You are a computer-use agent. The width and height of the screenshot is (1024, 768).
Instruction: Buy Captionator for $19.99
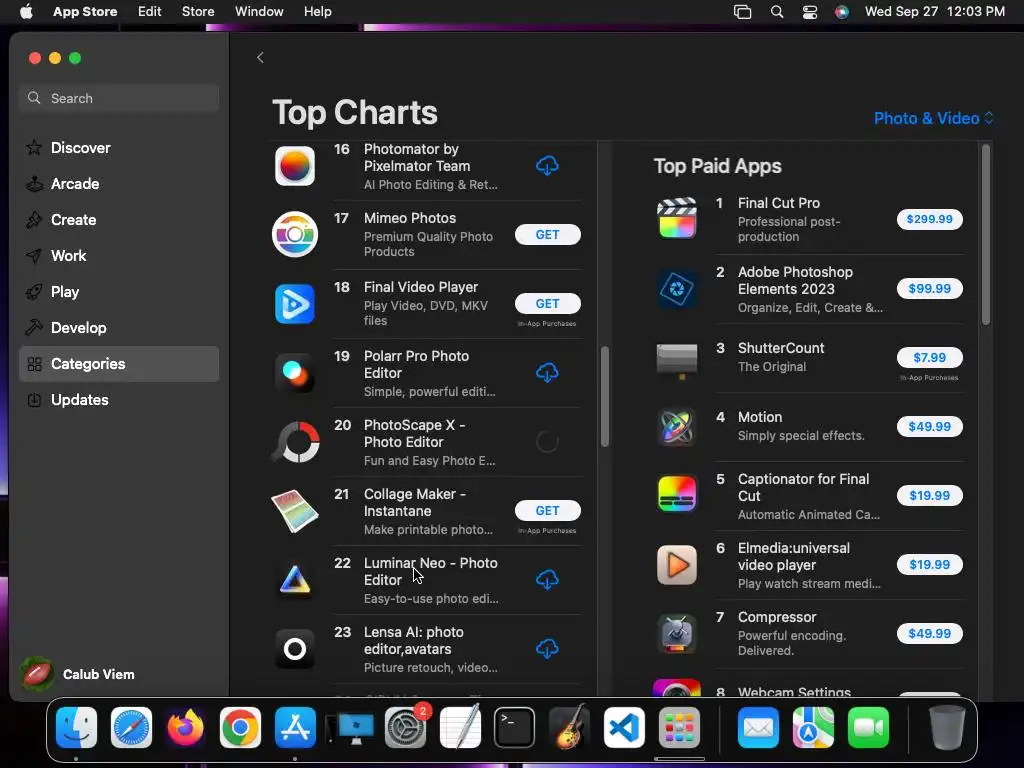[x=929, y=496]
